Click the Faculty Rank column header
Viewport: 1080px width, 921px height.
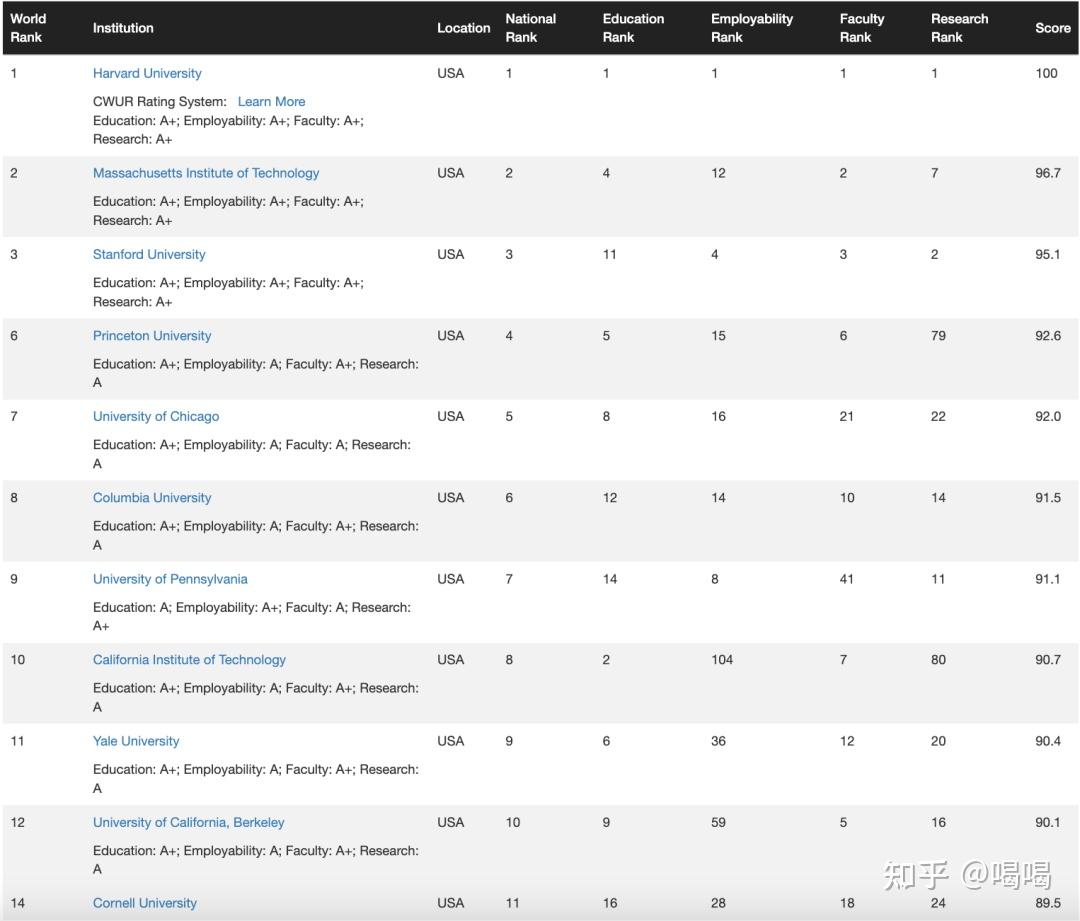[862, 28]
